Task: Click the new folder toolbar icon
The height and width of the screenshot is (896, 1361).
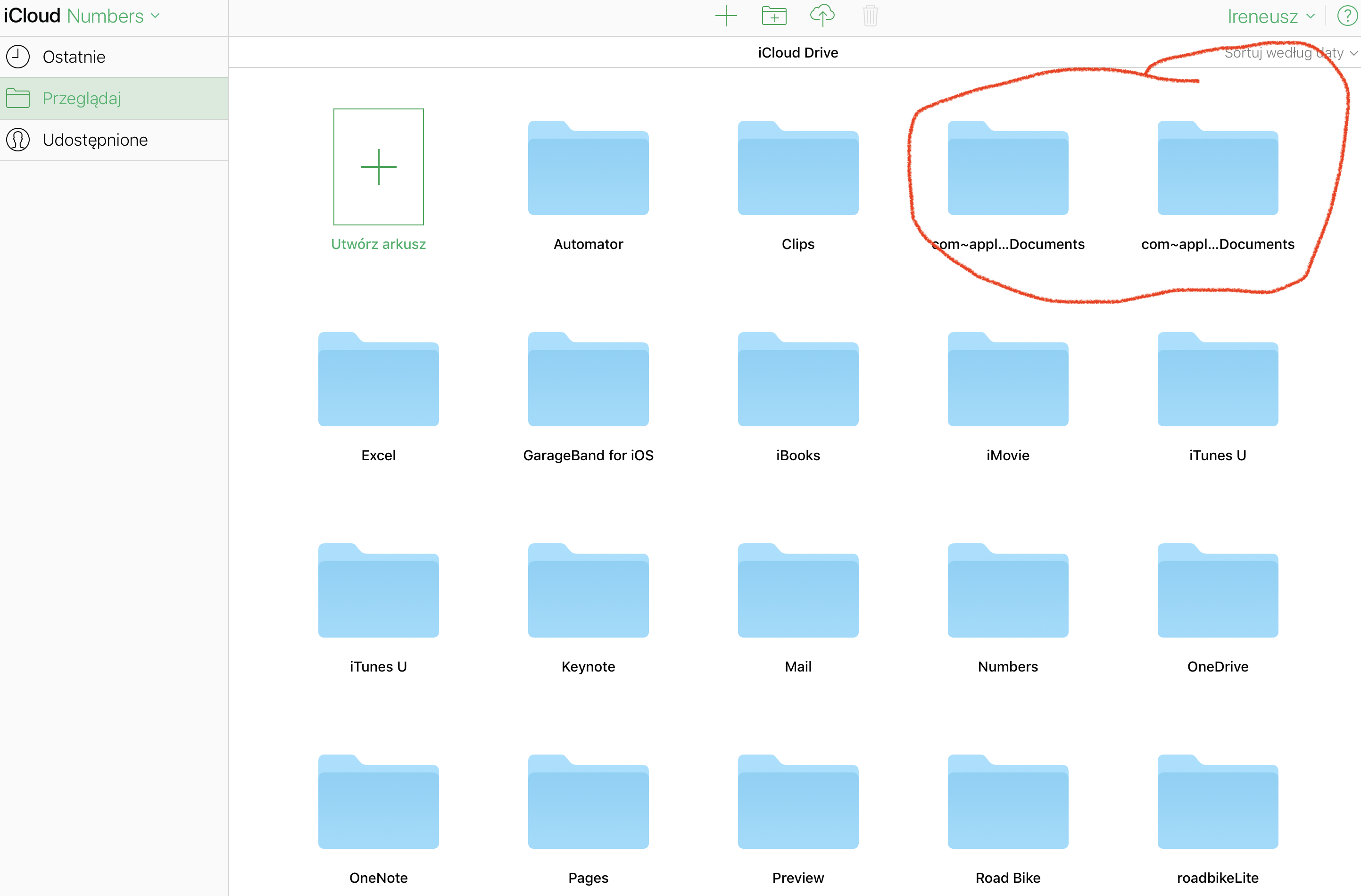Action: pyautogui.click(x=774, y=16)
